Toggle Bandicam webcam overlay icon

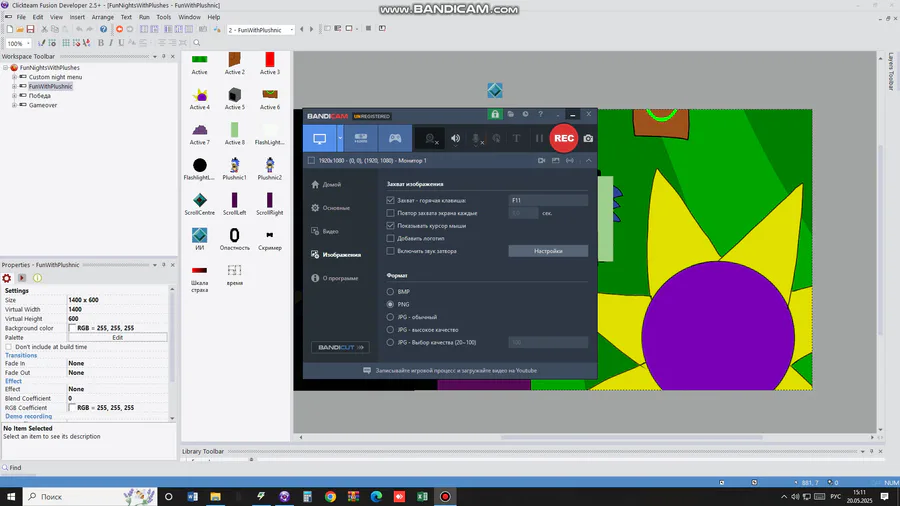tap(430, 138)
